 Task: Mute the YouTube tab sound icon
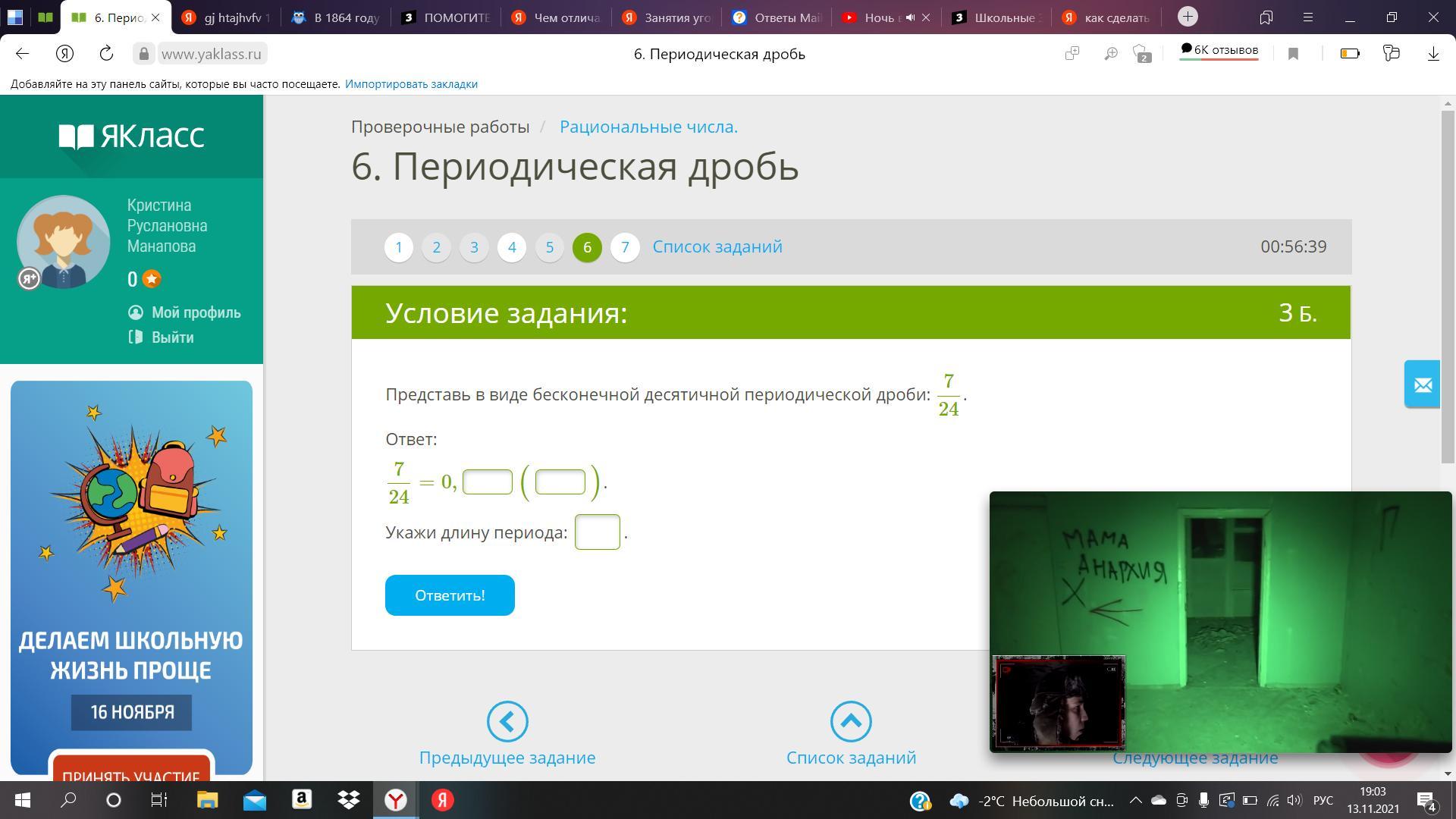[x=910, y=17]
